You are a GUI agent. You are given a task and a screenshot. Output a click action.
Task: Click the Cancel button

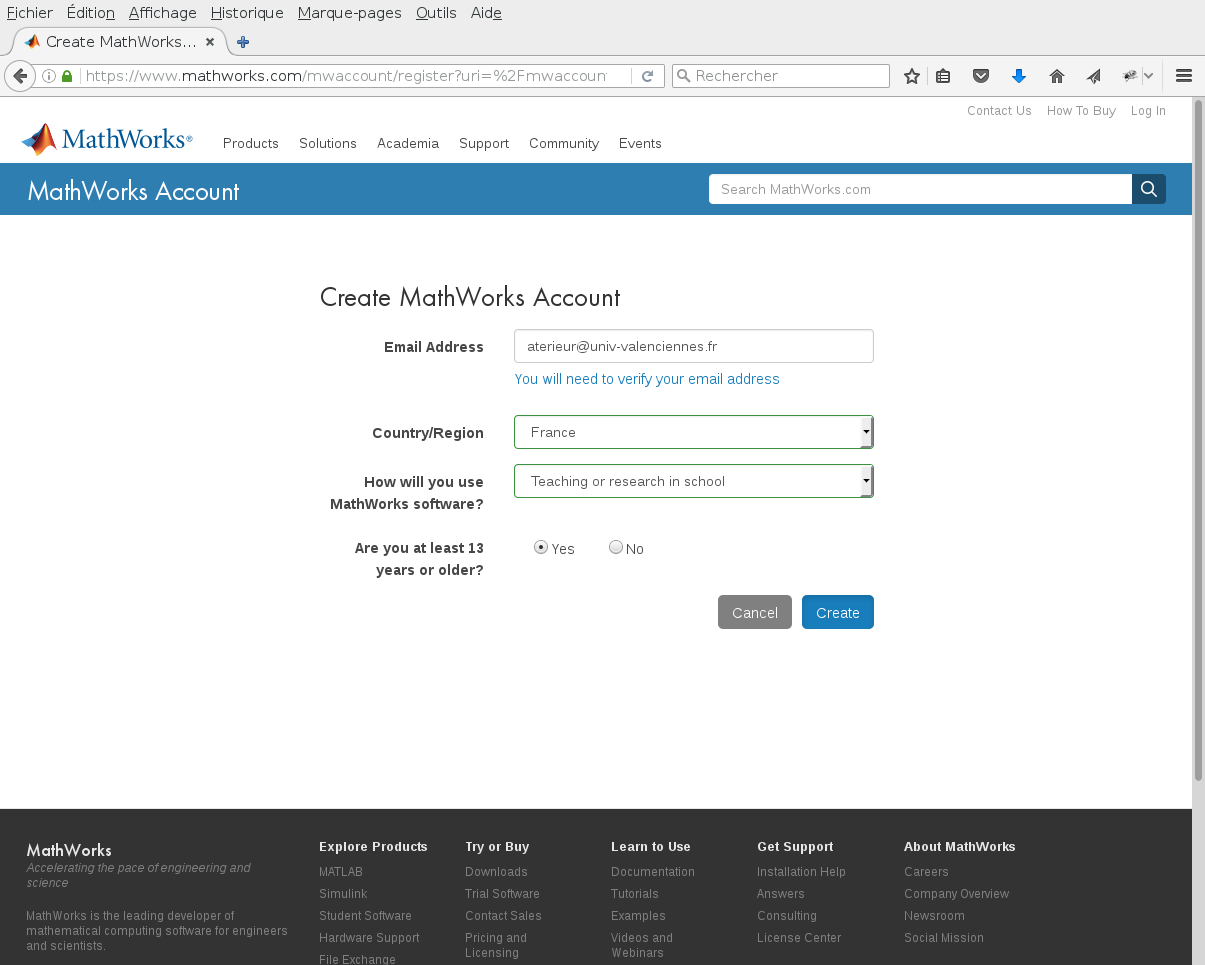click(755, 612)
